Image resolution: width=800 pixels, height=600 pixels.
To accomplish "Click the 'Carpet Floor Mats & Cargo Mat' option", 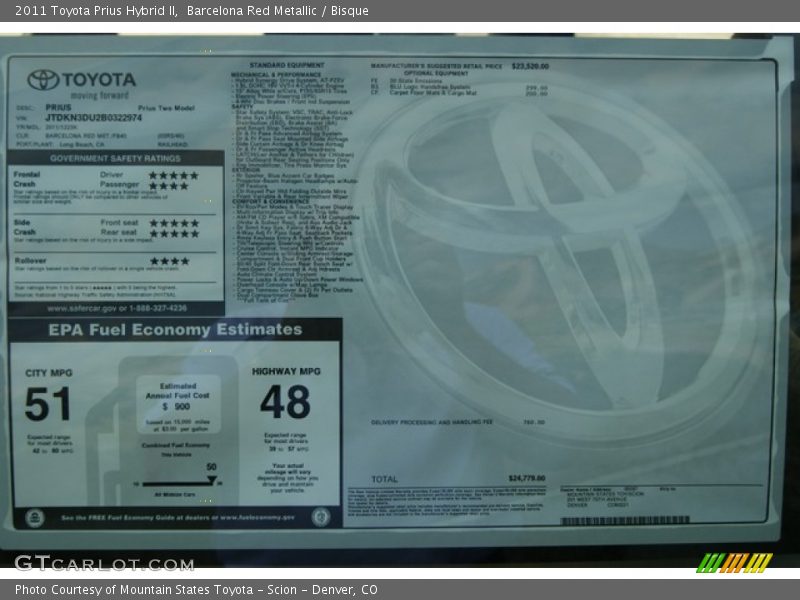I will (433, 93).
